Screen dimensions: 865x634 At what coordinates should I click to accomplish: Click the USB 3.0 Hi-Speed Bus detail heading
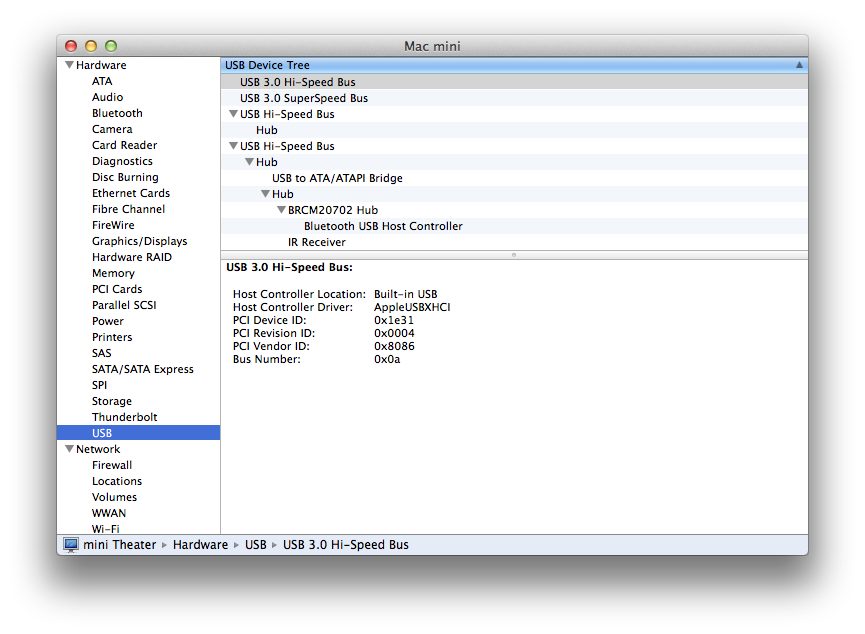click(x=289, y=267)
